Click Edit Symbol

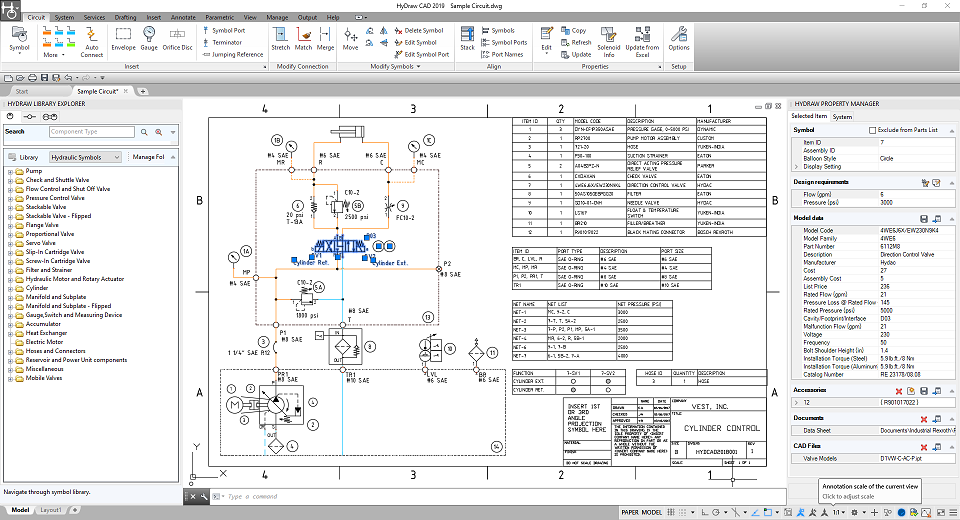point(416,42)
